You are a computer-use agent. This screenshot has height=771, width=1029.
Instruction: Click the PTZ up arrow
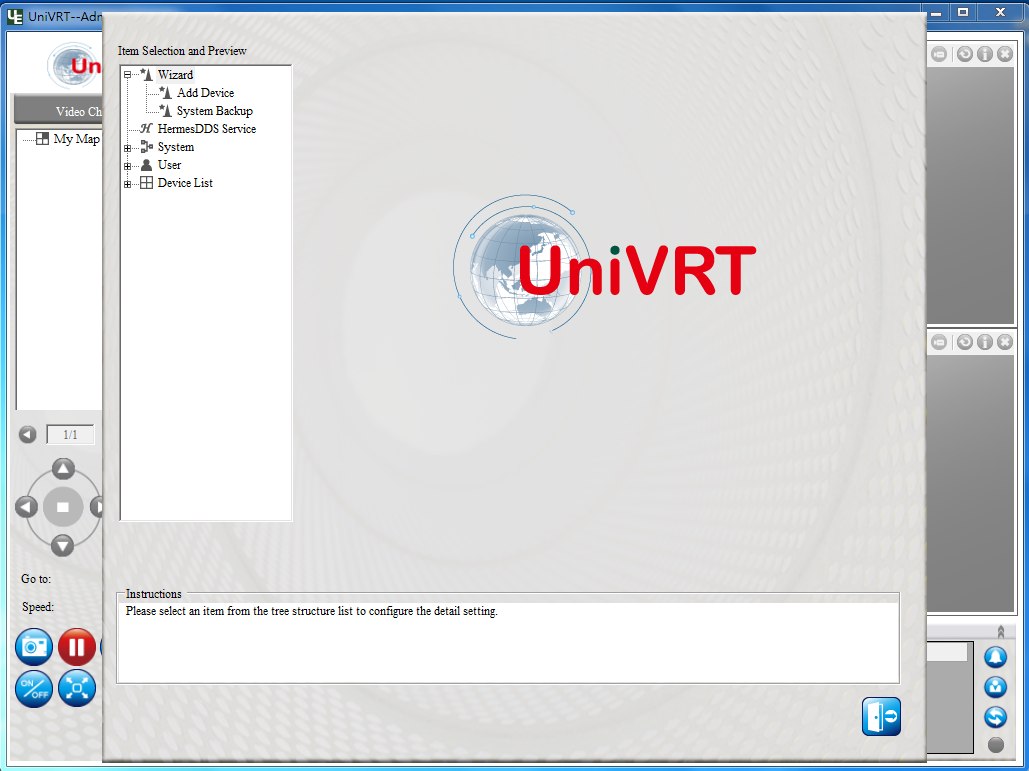(x=63, y=469)
